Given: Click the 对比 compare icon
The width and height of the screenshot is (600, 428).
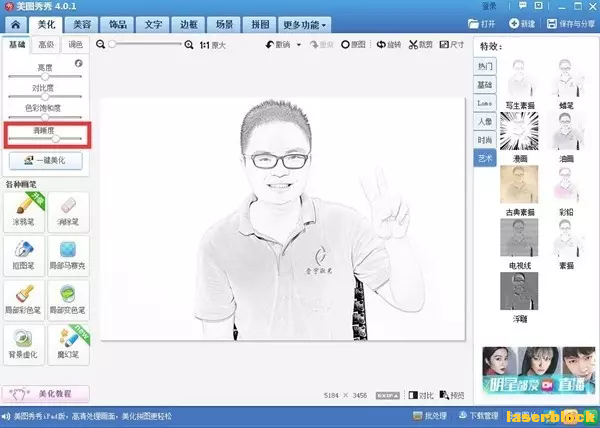Looking at the screenshot, I should coord(413,395).
